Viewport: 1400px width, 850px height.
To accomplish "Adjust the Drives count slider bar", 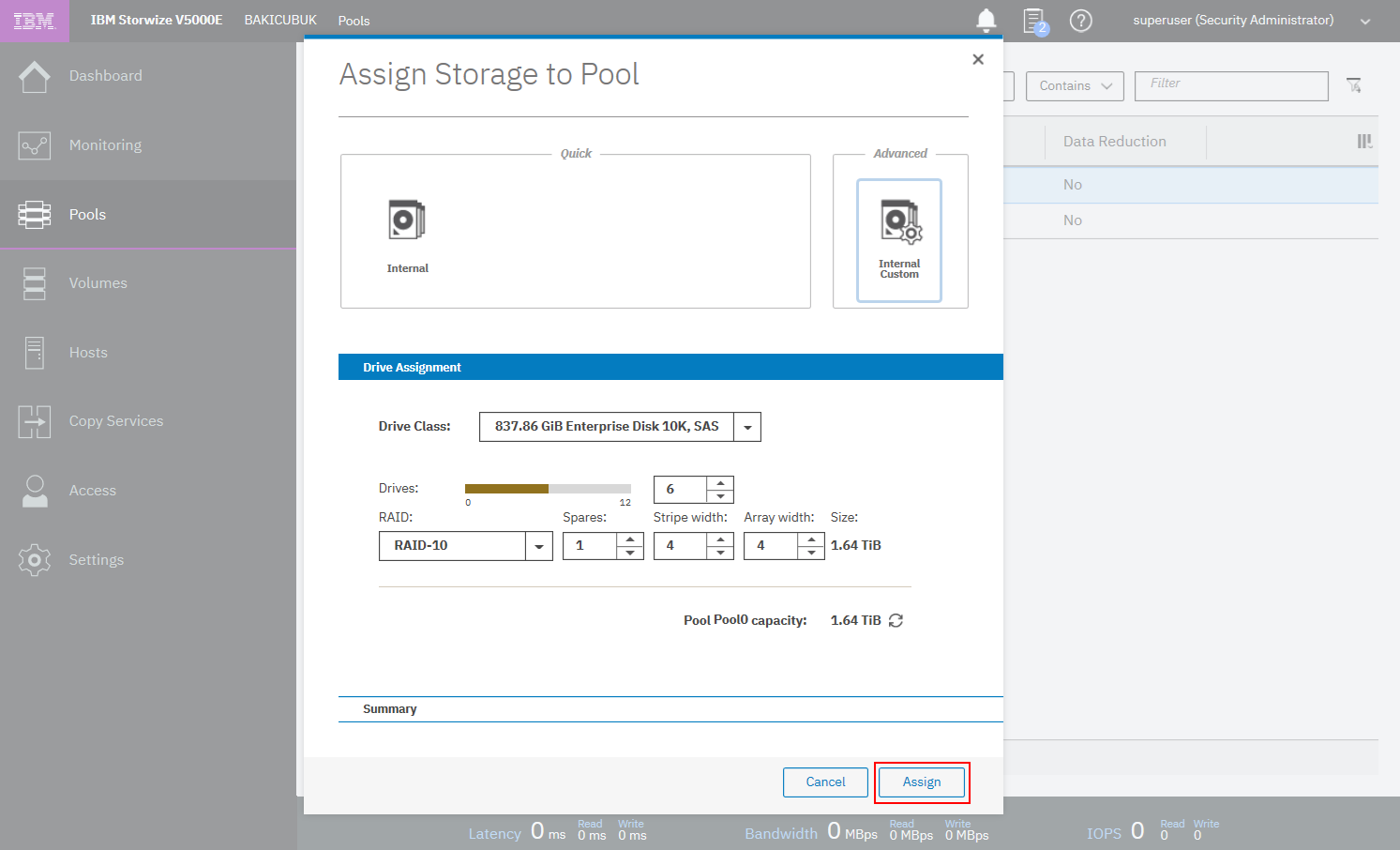I will point(548,489).
